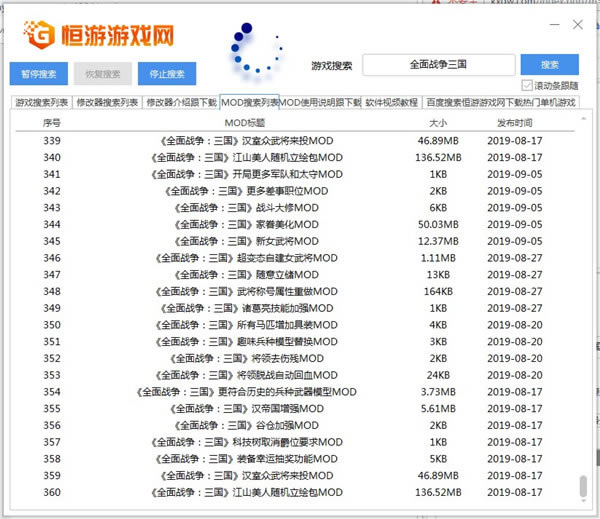Image resolution: width=600 pixels, height=519 pixels.
Task: Click the 大小 column header
Action: 438,123
